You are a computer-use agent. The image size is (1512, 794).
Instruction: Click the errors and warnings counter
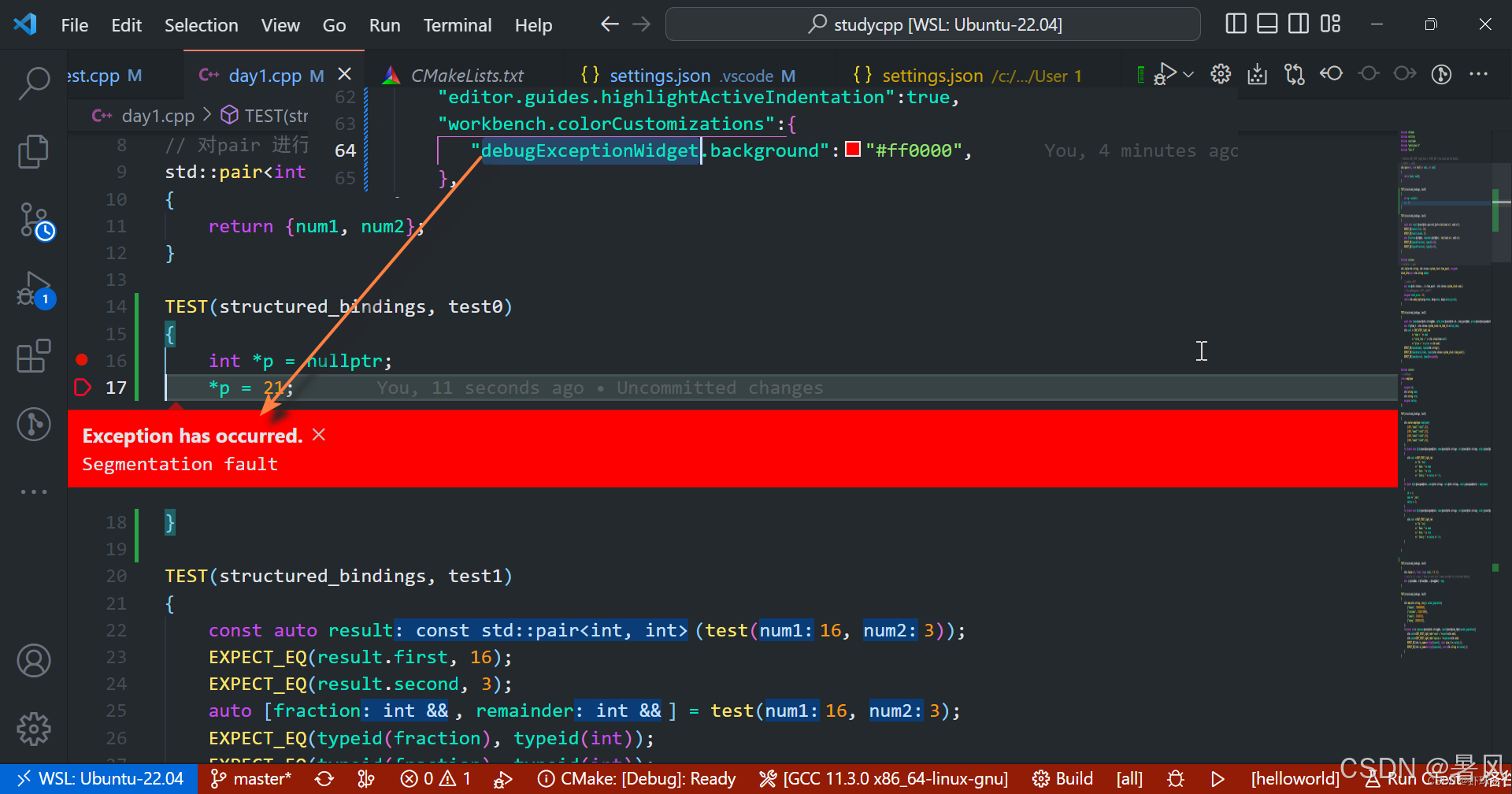433,778
